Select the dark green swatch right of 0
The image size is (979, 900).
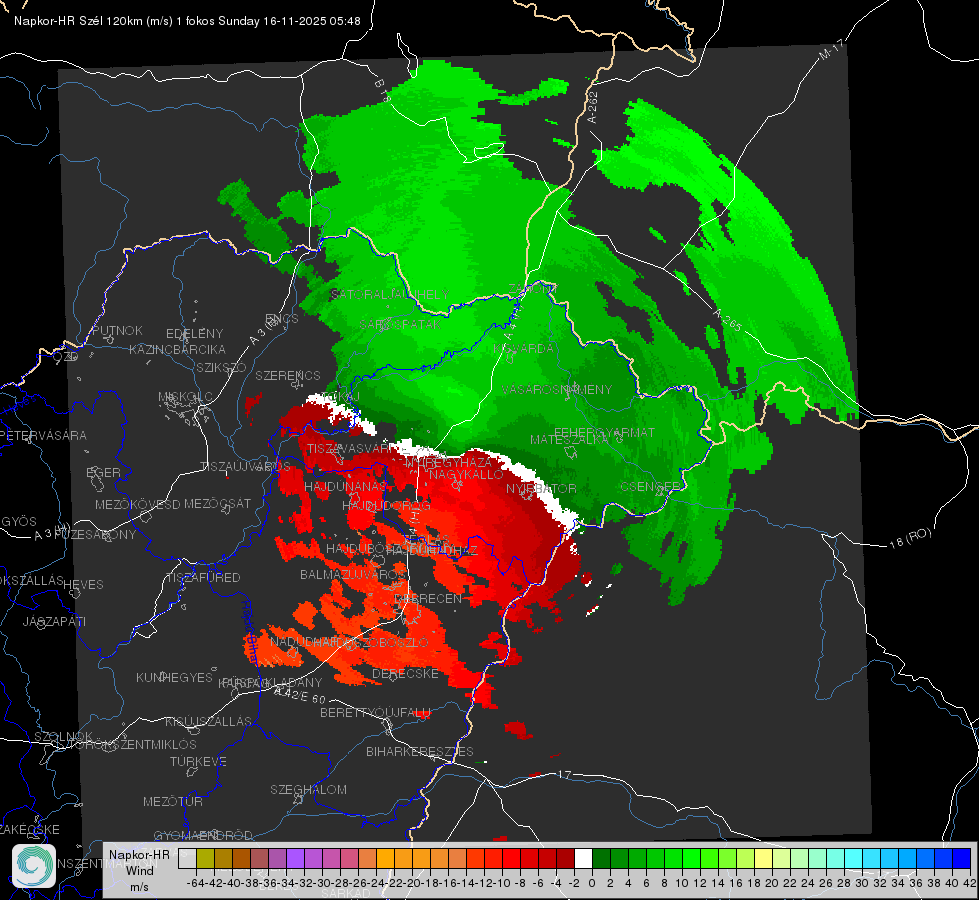pos(601,858)
